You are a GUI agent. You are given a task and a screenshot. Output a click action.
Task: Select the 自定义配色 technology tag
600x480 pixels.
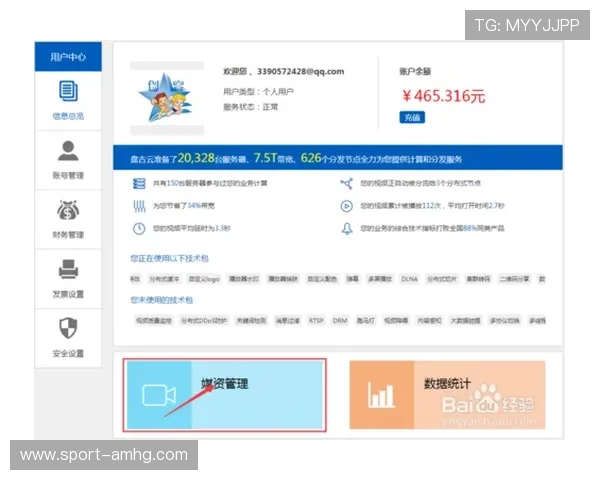(x=322, y=279)
